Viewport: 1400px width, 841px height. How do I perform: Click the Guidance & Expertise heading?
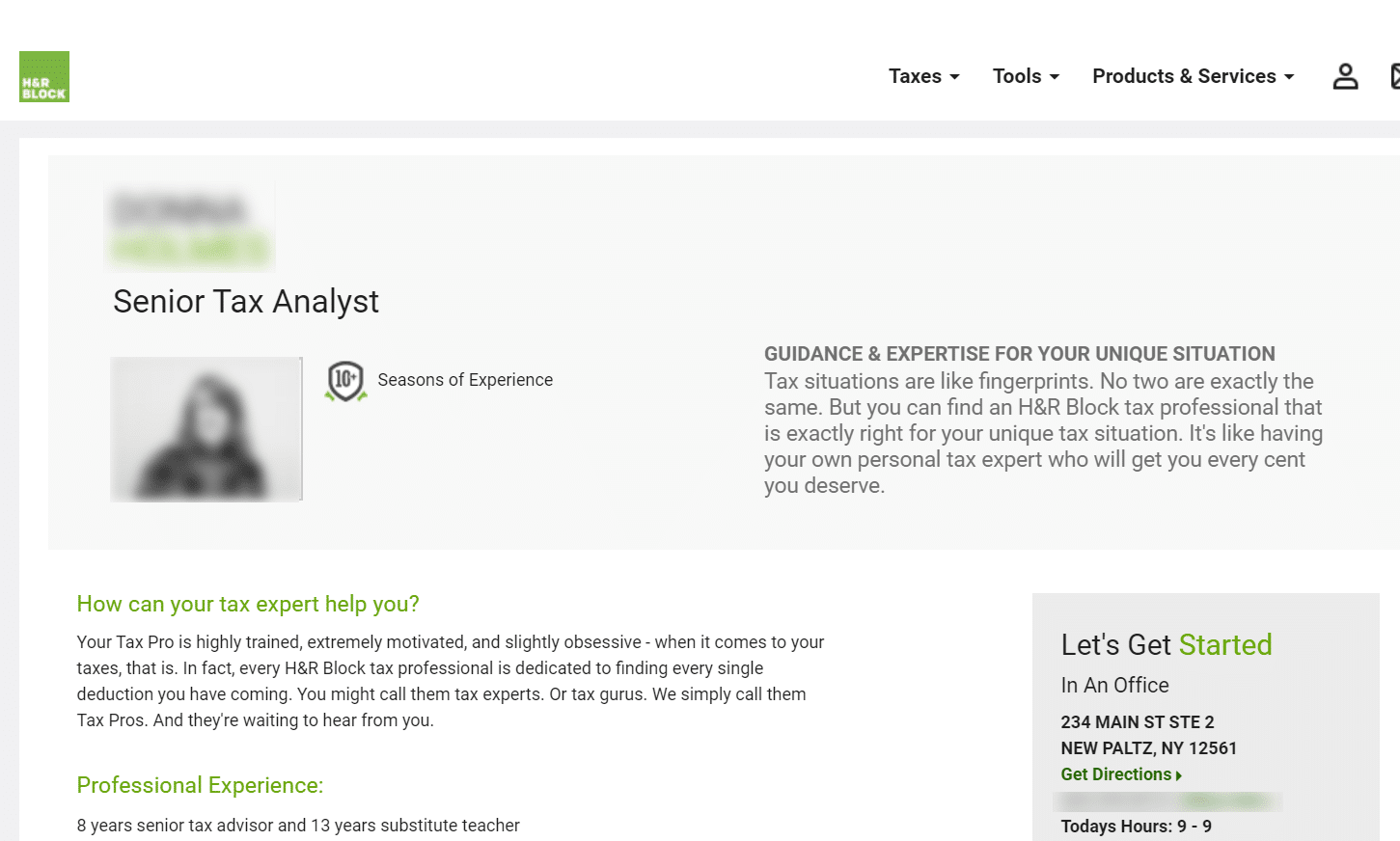tap(1020, 354)
